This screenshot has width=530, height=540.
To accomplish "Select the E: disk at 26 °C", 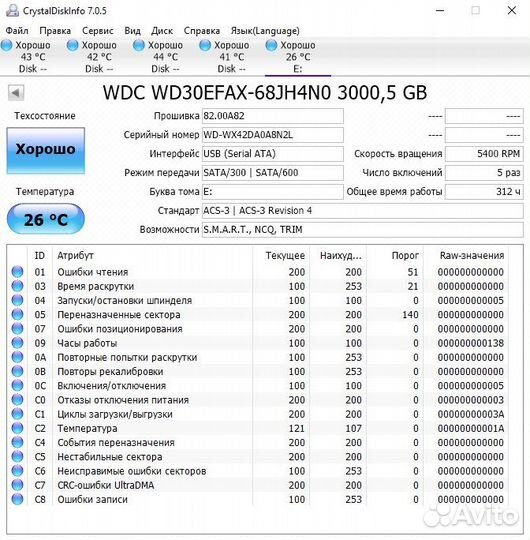I will tap(298, 57).
